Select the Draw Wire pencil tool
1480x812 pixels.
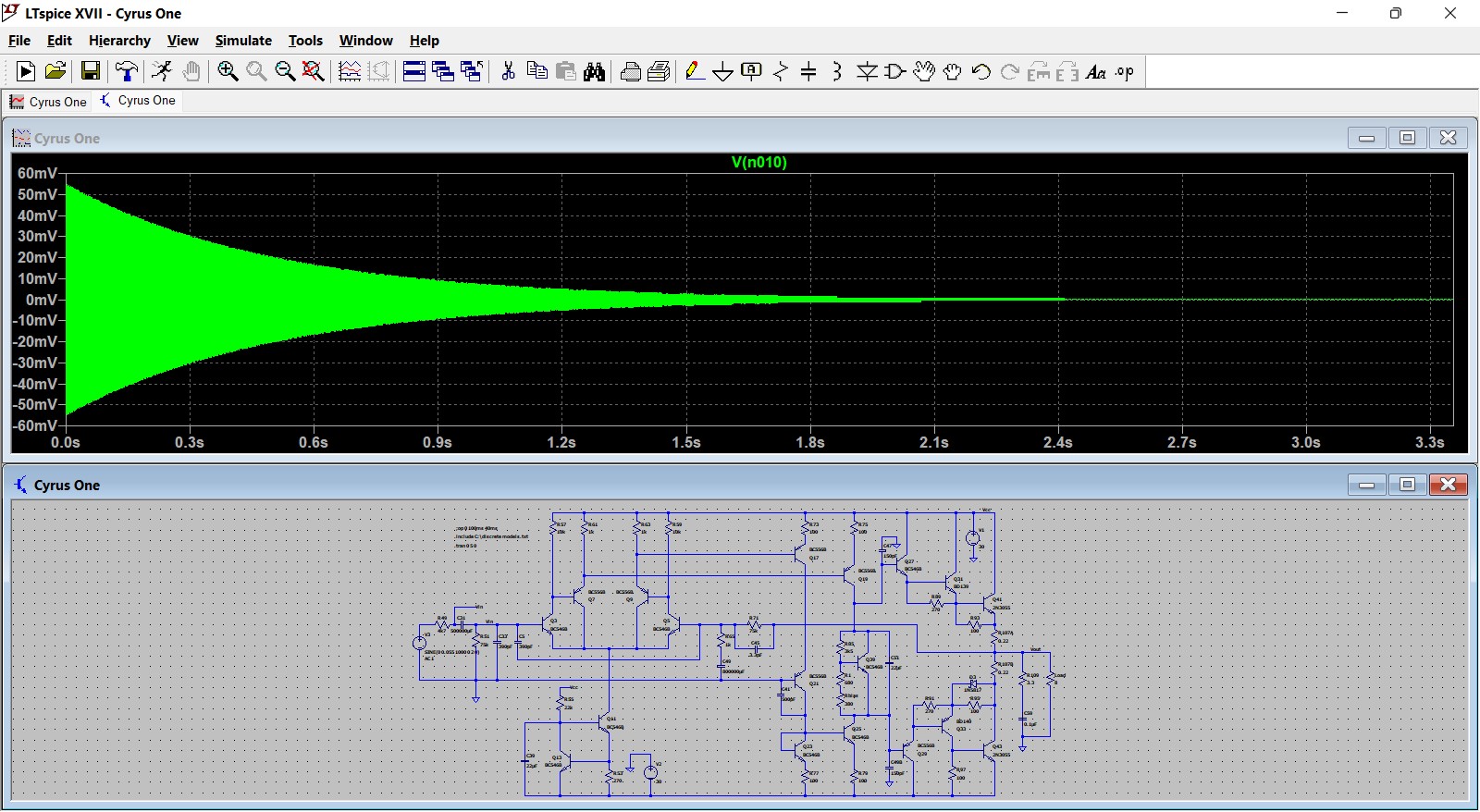(x=695, y=71)
